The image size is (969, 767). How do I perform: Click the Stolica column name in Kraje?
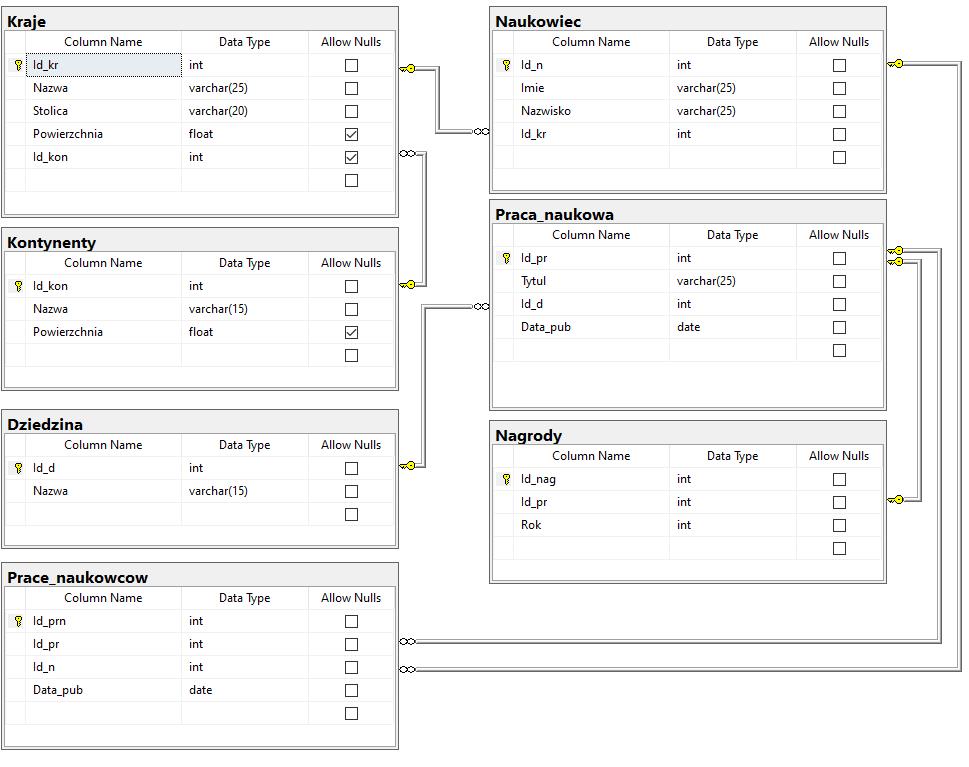(x=50, y=111)
